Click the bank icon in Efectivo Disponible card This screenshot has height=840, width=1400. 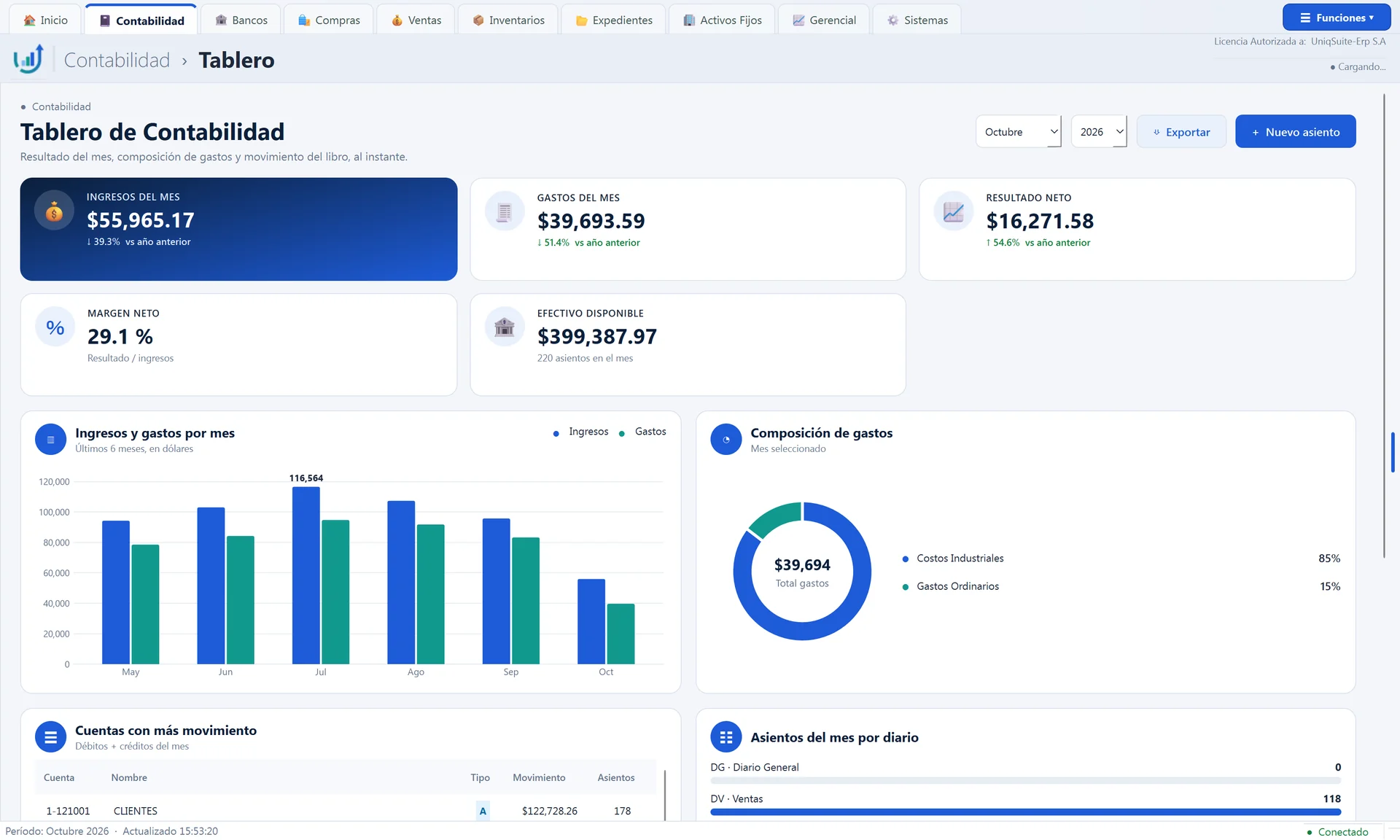pyautogui.click(x=505, y=327)
